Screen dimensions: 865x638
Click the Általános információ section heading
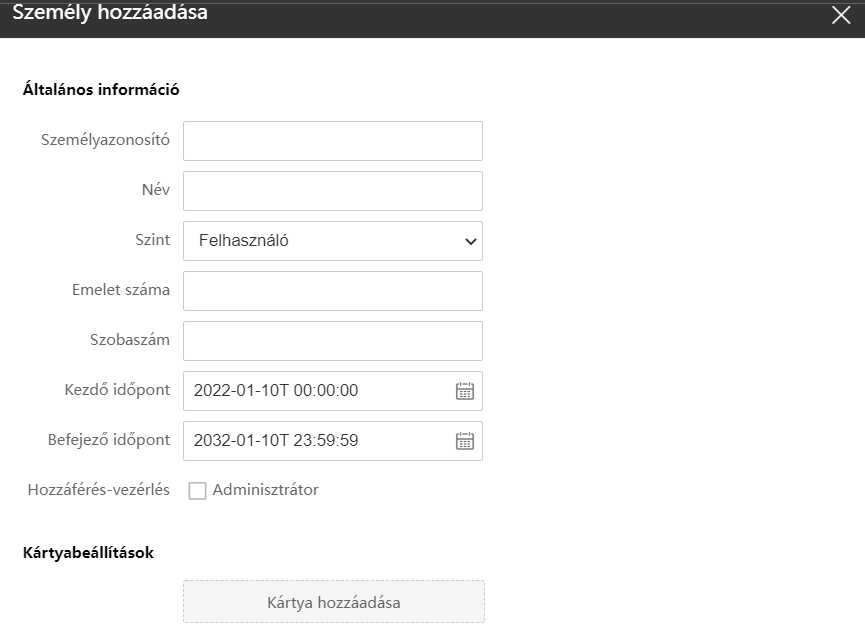(x=101, y=89)
